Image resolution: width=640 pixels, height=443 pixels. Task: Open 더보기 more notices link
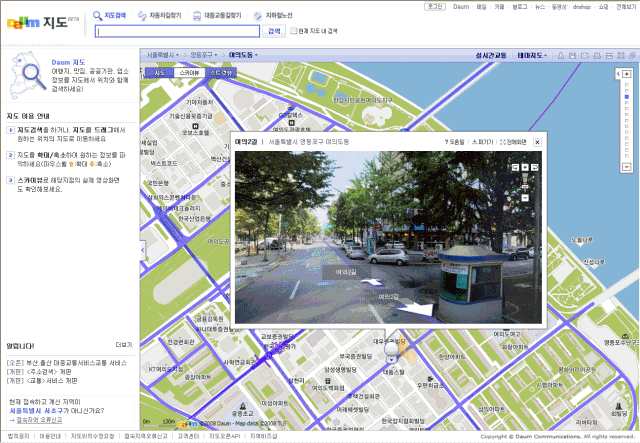(124, 345)
